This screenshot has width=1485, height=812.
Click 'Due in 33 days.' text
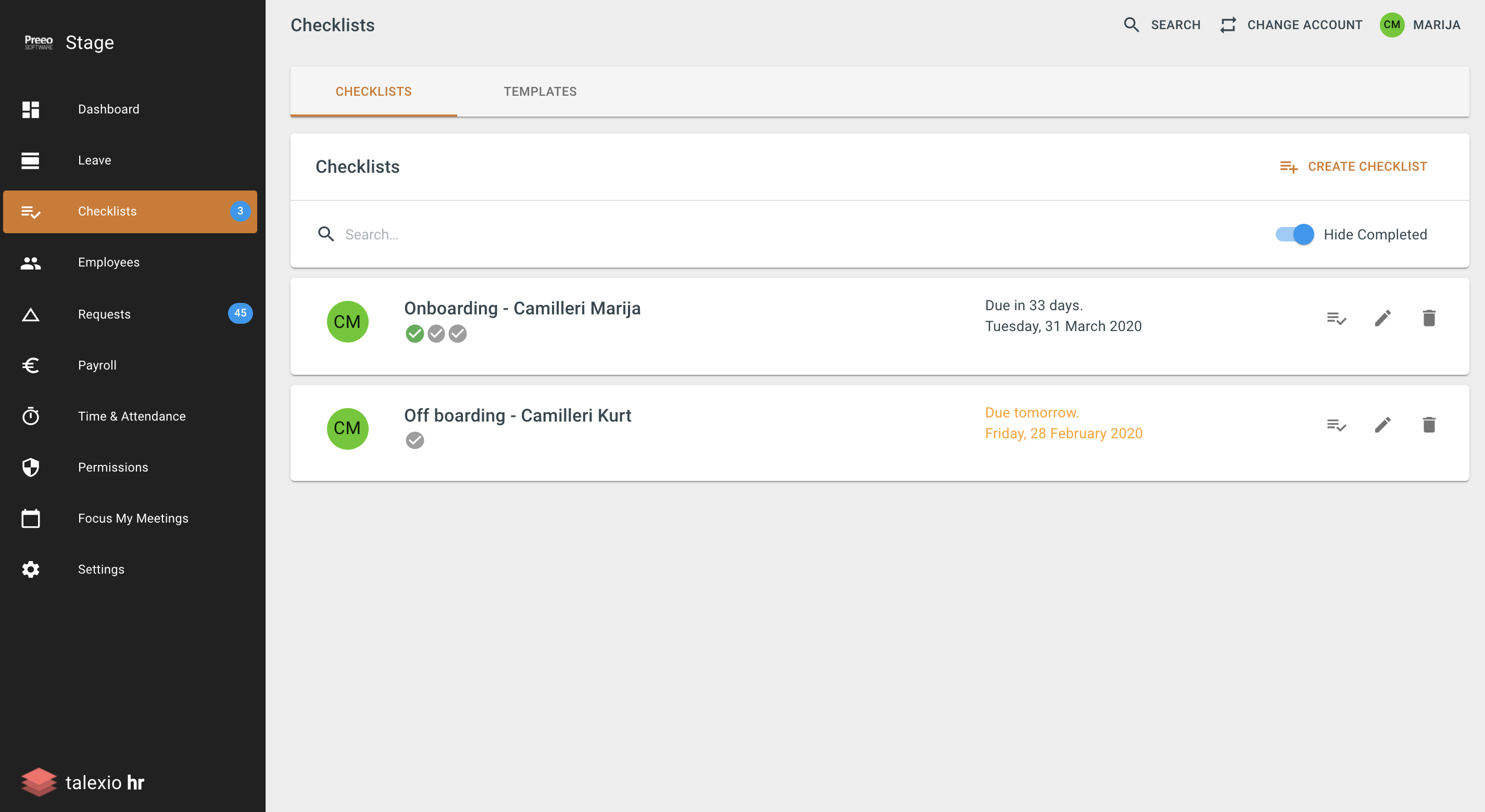1034,306
